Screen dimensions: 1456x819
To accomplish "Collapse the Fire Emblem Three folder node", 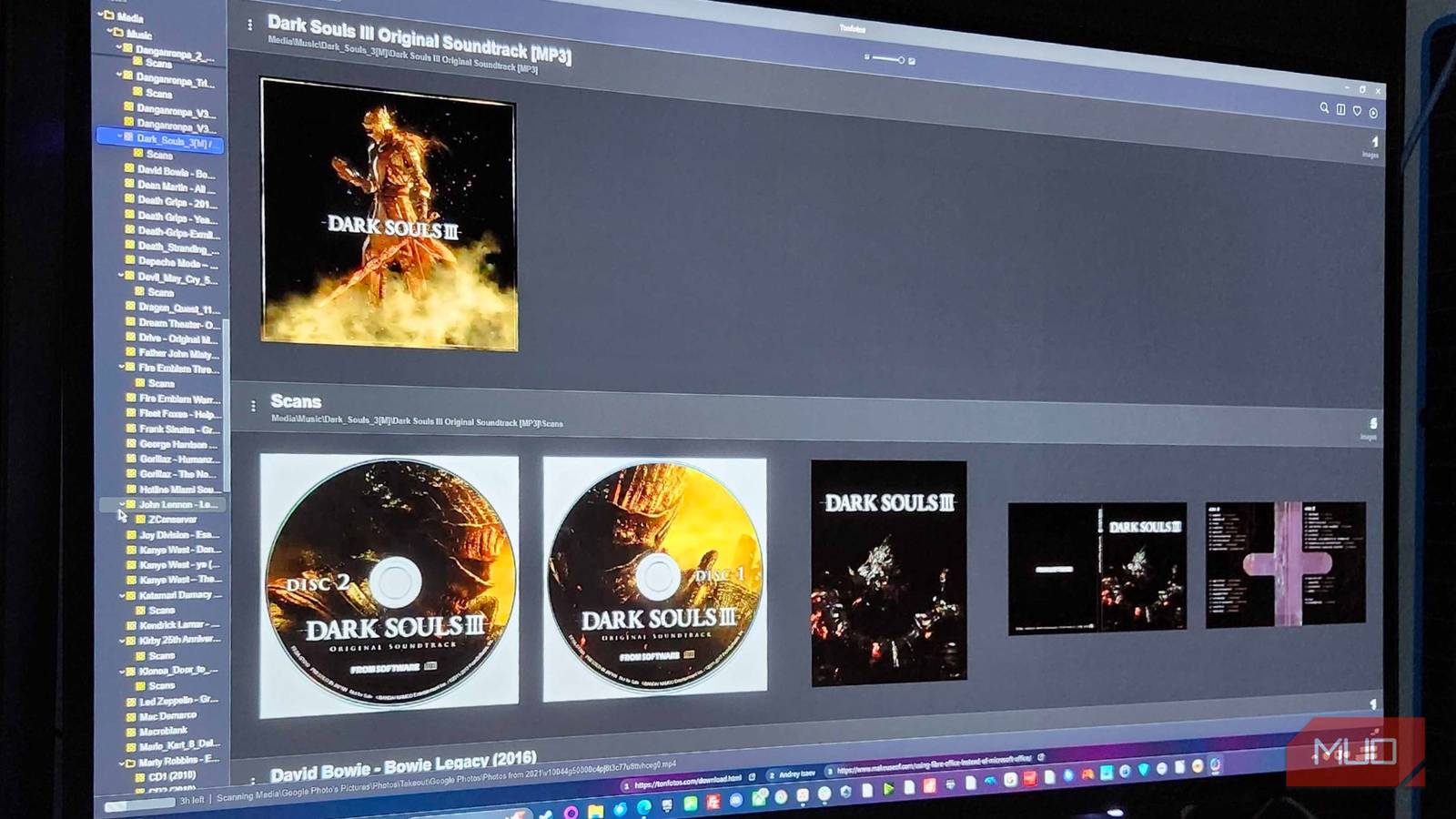I will [122, 368].
